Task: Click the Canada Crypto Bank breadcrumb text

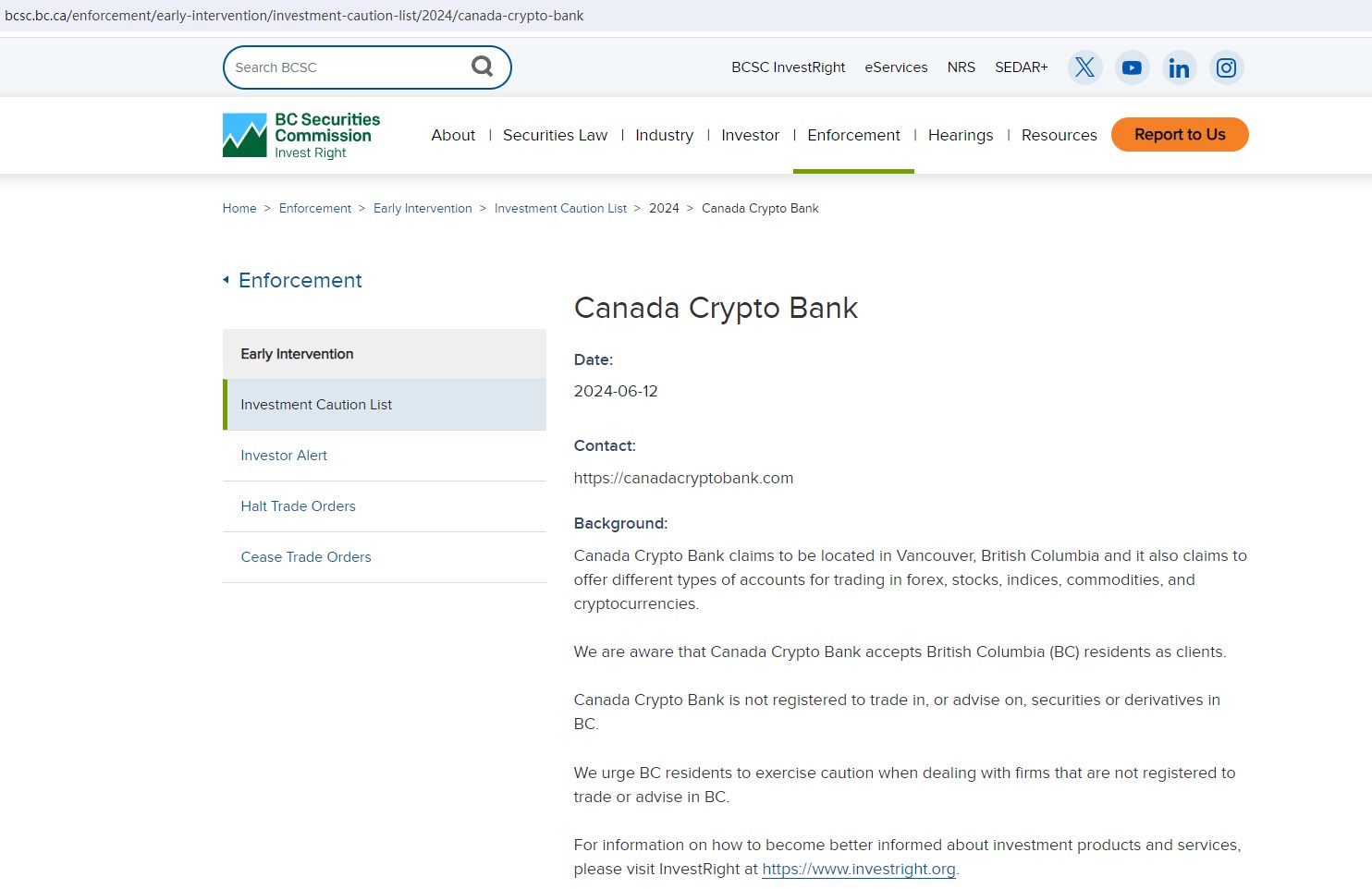Action: tap(760, 208)
